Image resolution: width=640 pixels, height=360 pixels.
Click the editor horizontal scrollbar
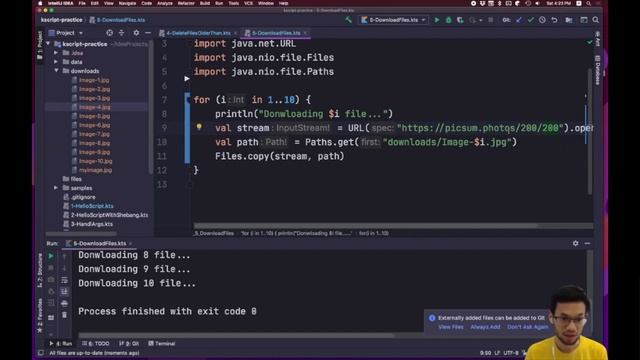tap(365, 226)
